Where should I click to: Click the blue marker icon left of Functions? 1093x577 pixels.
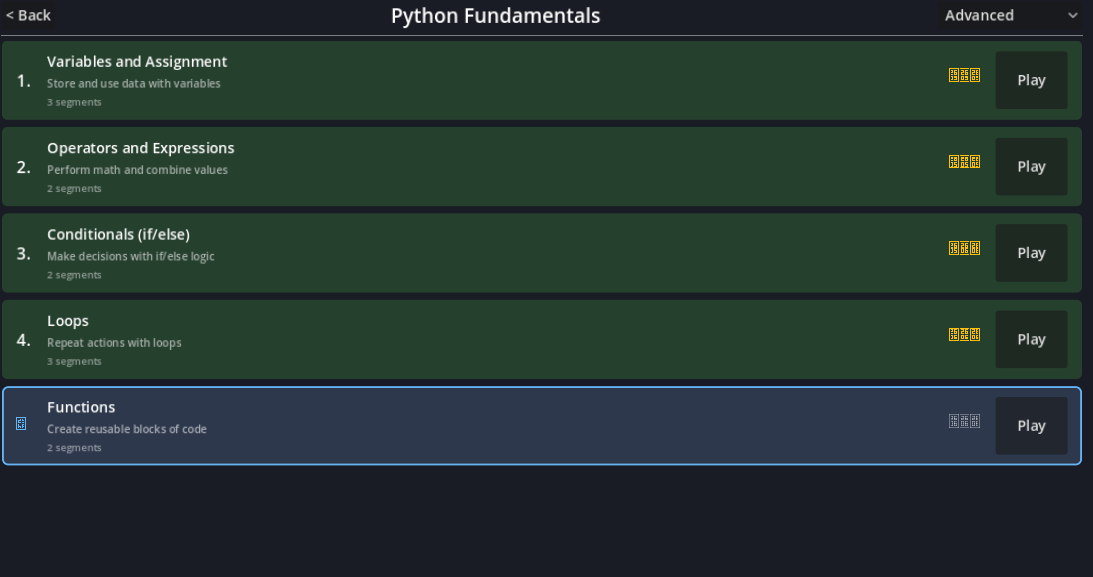tap(21, 424)
